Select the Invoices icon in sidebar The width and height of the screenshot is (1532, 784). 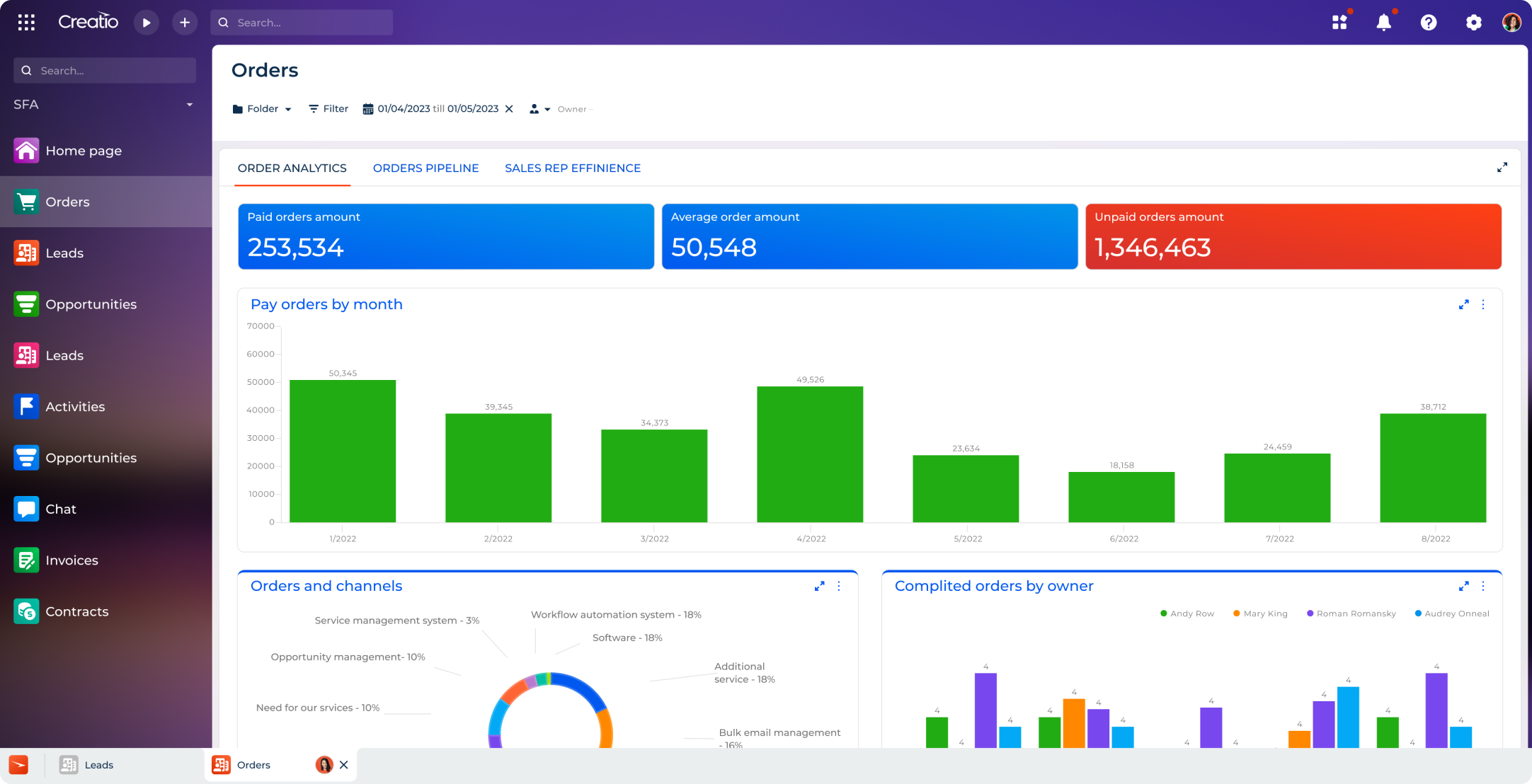(x=27, y=559)
